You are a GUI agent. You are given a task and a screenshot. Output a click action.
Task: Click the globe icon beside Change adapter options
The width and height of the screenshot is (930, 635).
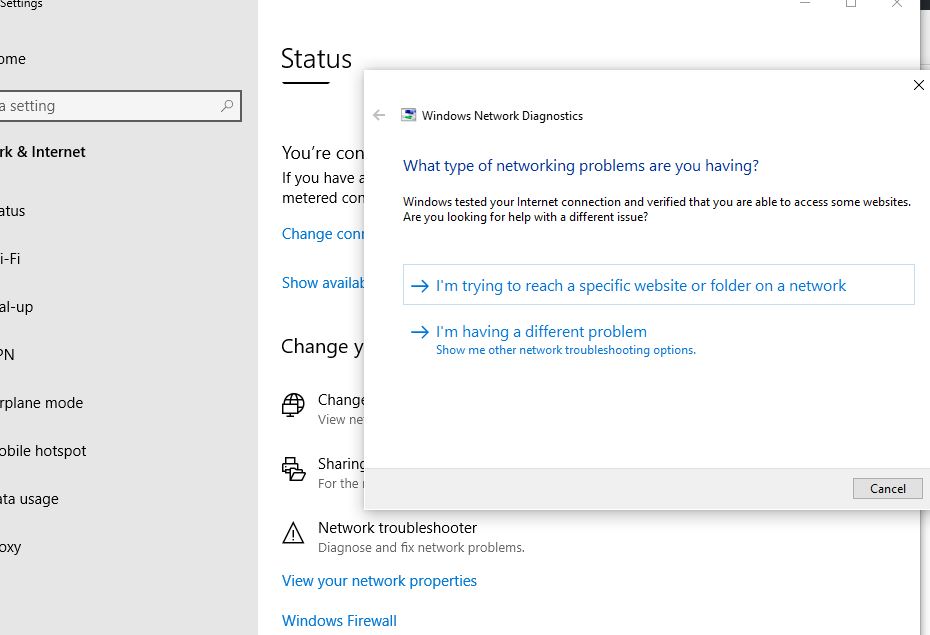pos(293,404)
